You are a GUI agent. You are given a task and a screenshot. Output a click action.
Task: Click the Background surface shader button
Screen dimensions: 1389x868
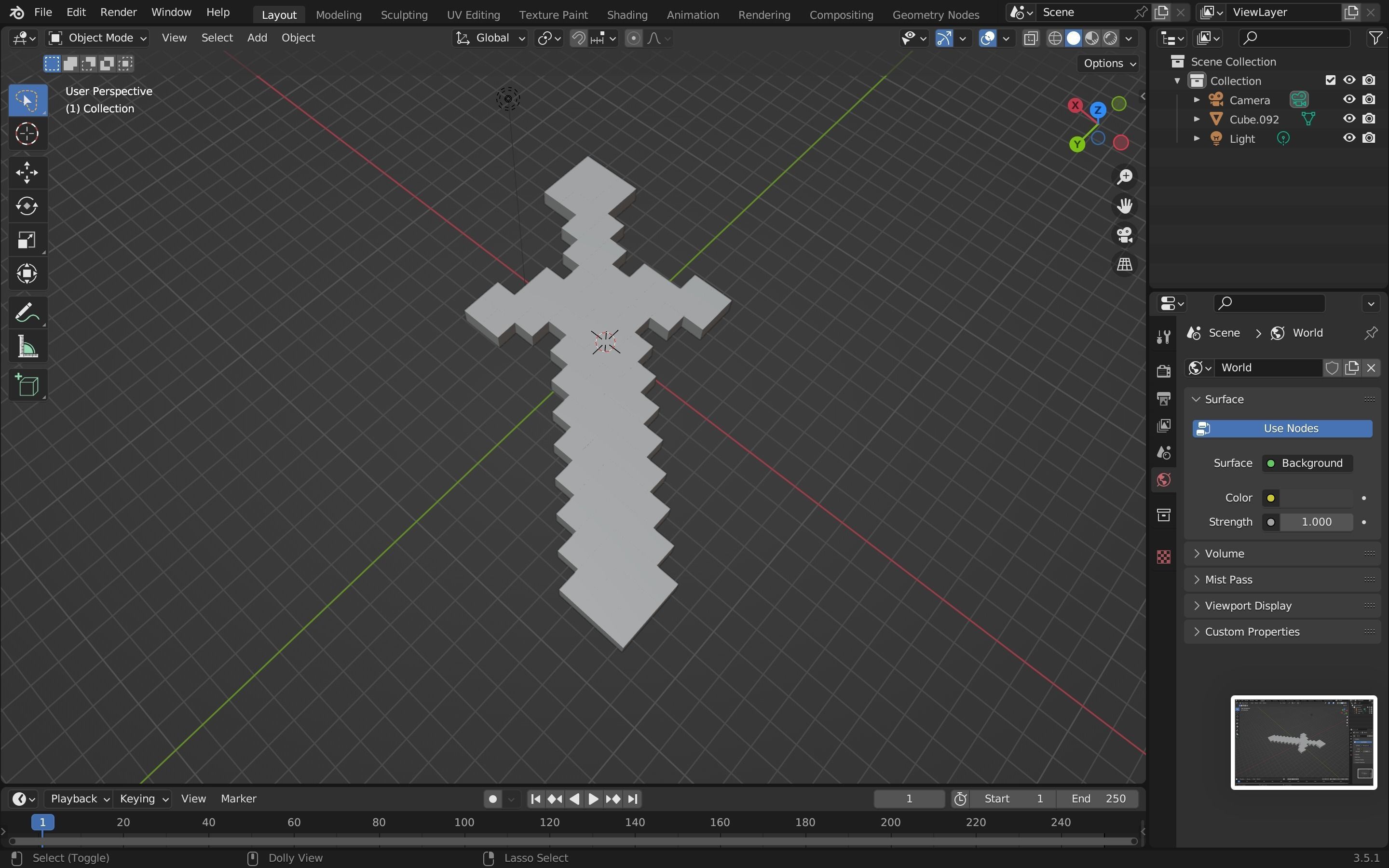[1307, 463]
